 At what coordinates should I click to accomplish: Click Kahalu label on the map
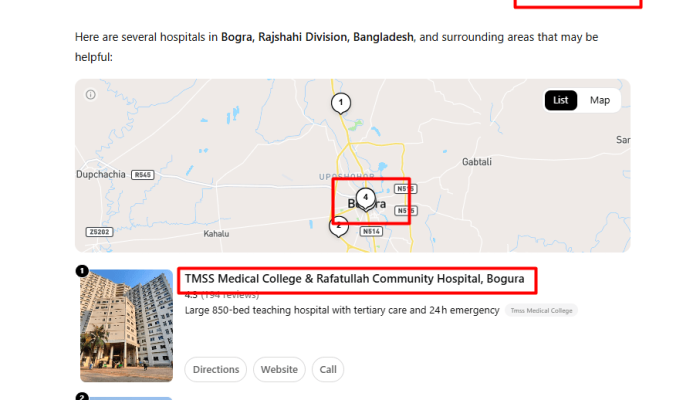pyautogui.click(x=216, y=233)
